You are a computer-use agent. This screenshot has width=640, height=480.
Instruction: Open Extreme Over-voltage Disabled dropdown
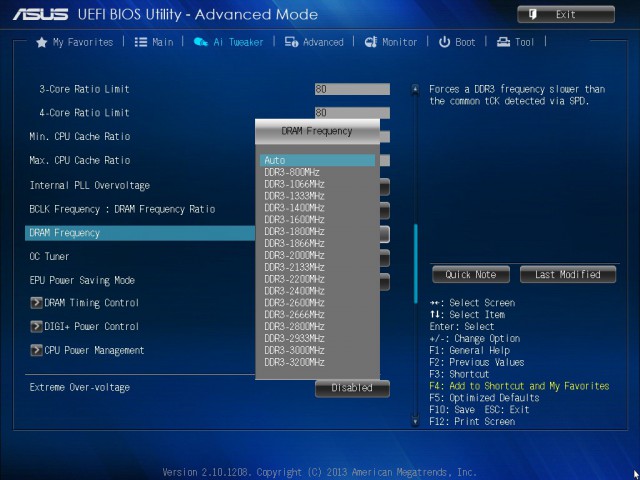click(352, 388)
